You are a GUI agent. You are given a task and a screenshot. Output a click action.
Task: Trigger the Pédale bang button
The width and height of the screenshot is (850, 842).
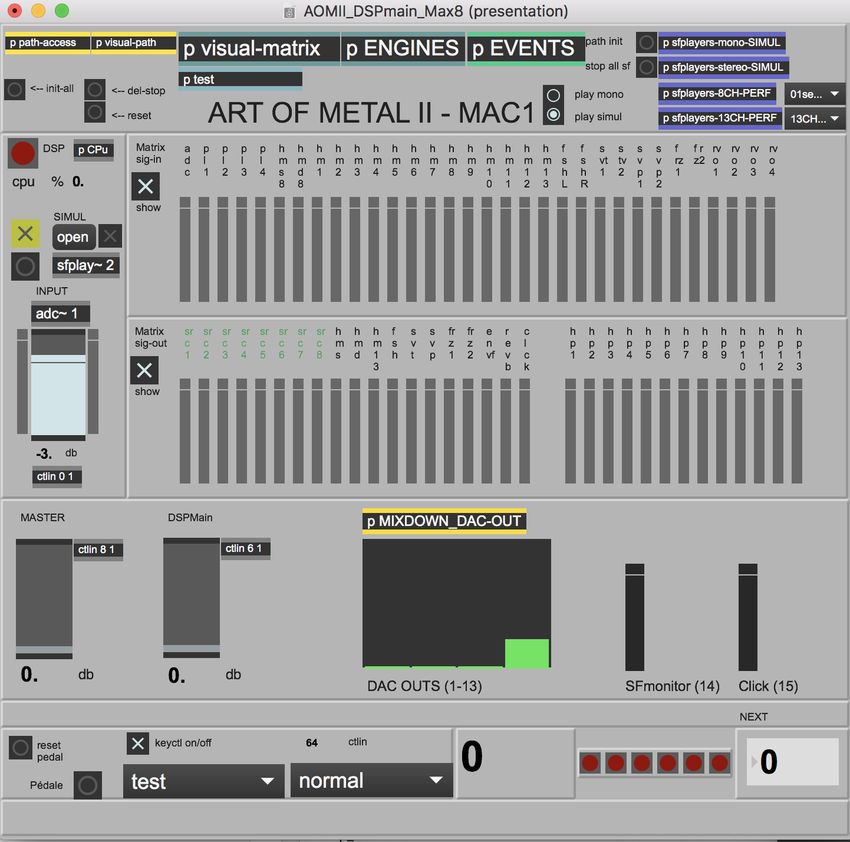pos(87,785)
